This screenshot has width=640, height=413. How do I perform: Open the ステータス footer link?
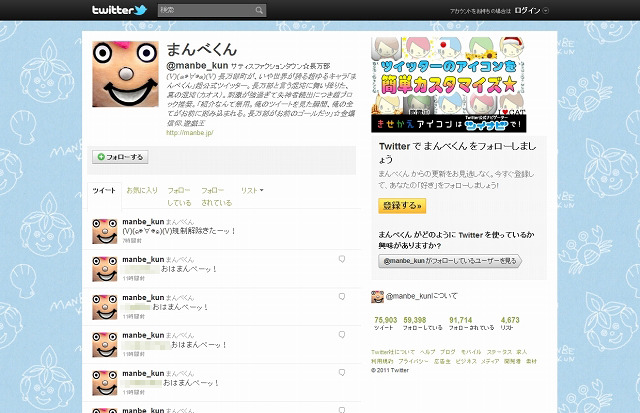[499, 352]
